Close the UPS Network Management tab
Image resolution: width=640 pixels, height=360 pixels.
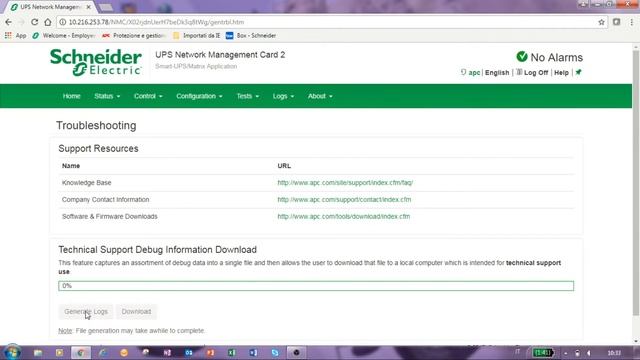click(89, 7)
